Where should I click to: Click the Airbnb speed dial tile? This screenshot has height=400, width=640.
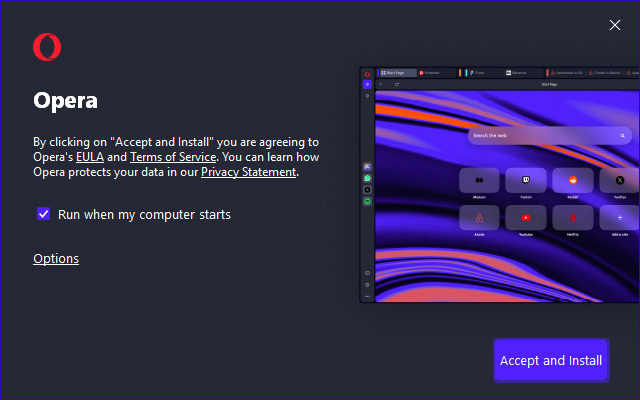coord(479,217)
